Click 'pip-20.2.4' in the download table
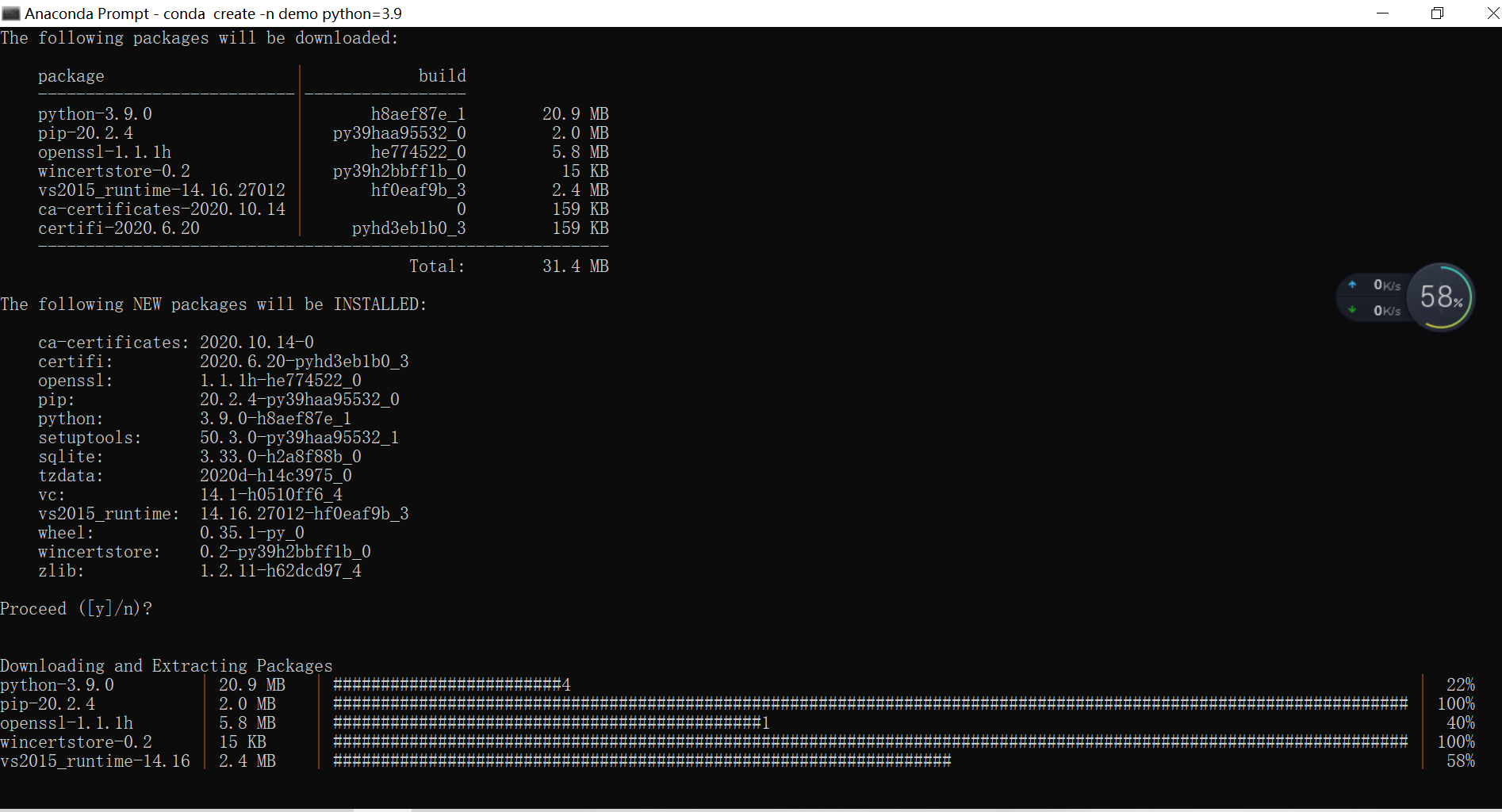The width and height of the screenshot is (1502, 812). point(86,133)
